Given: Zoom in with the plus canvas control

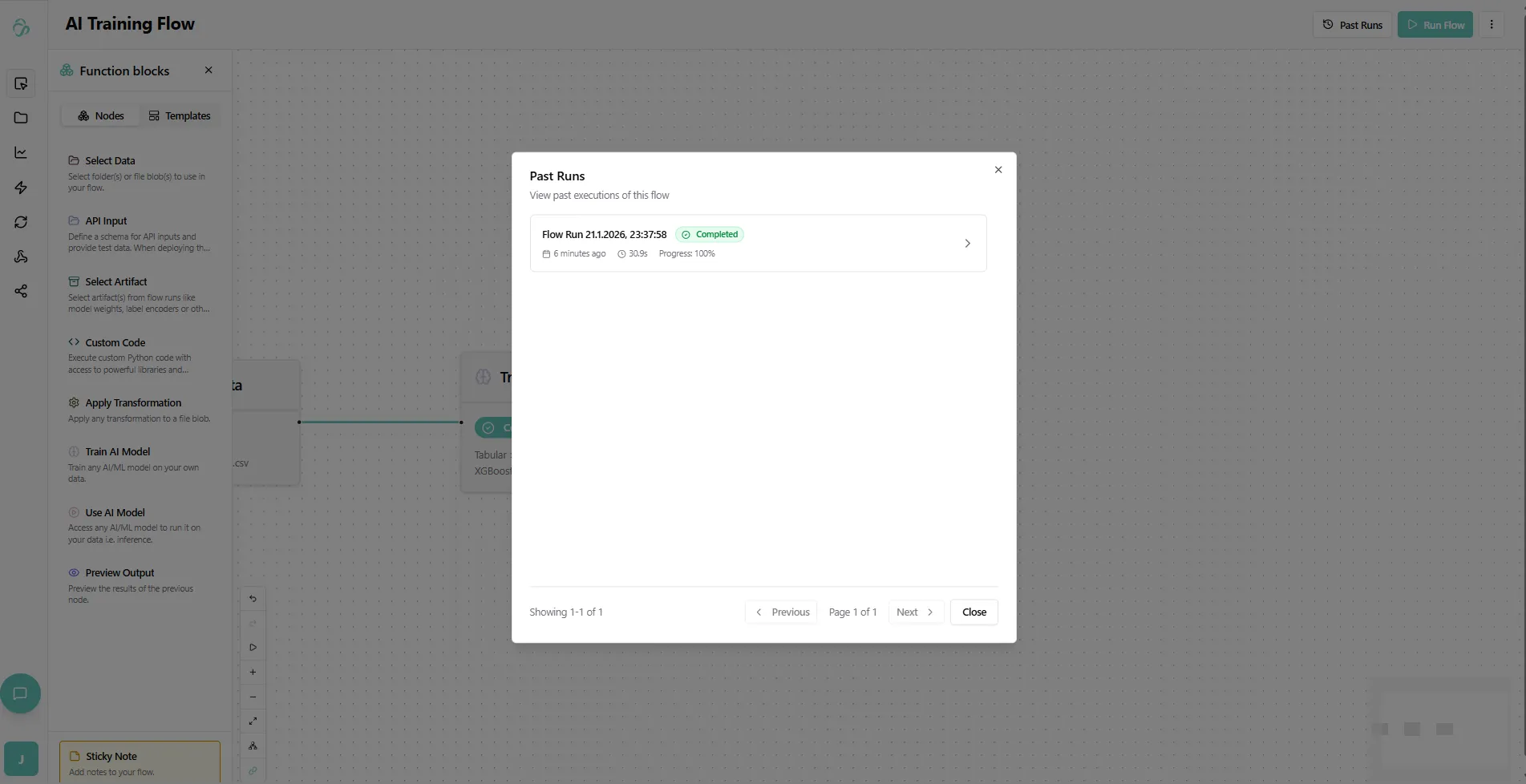Looking at the screenshot, I should 253,672.
